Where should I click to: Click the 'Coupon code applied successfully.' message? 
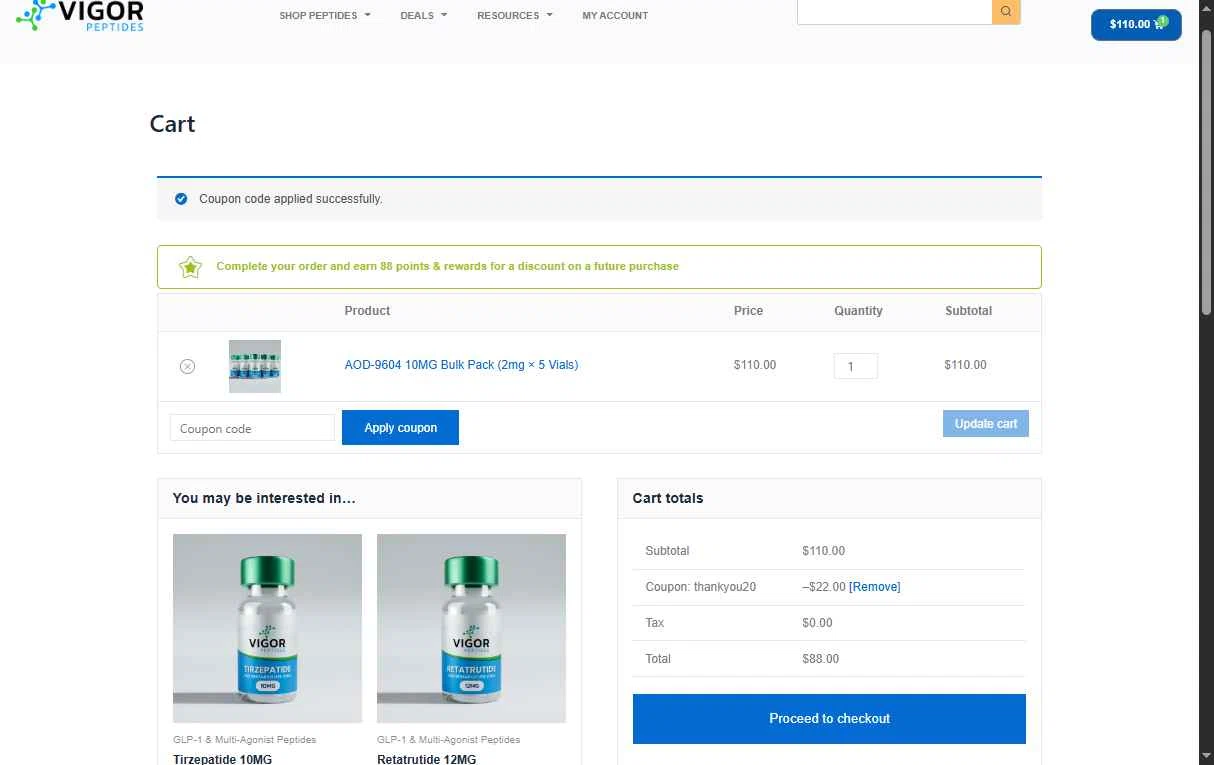(x=290, y=199)
